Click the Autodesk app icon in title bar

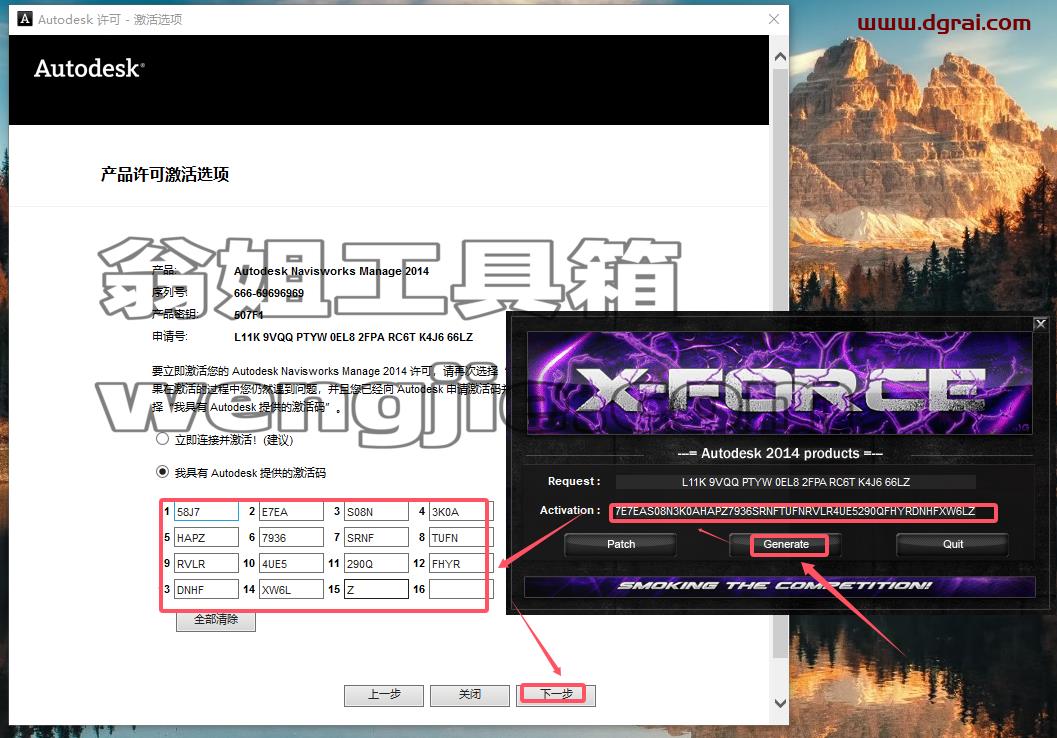click(x=25, y=19)
